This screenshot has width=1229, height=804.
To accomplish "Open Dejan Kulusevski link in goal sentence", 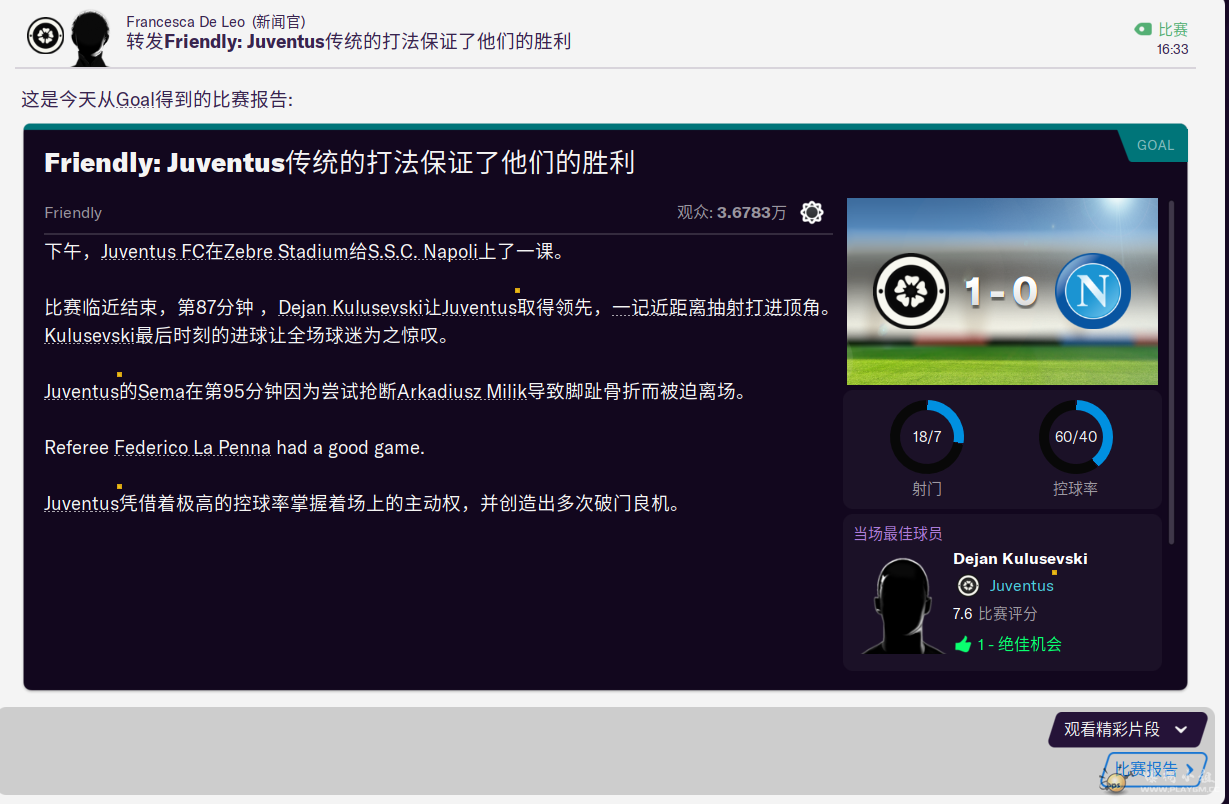I will [x=352, y=308].
